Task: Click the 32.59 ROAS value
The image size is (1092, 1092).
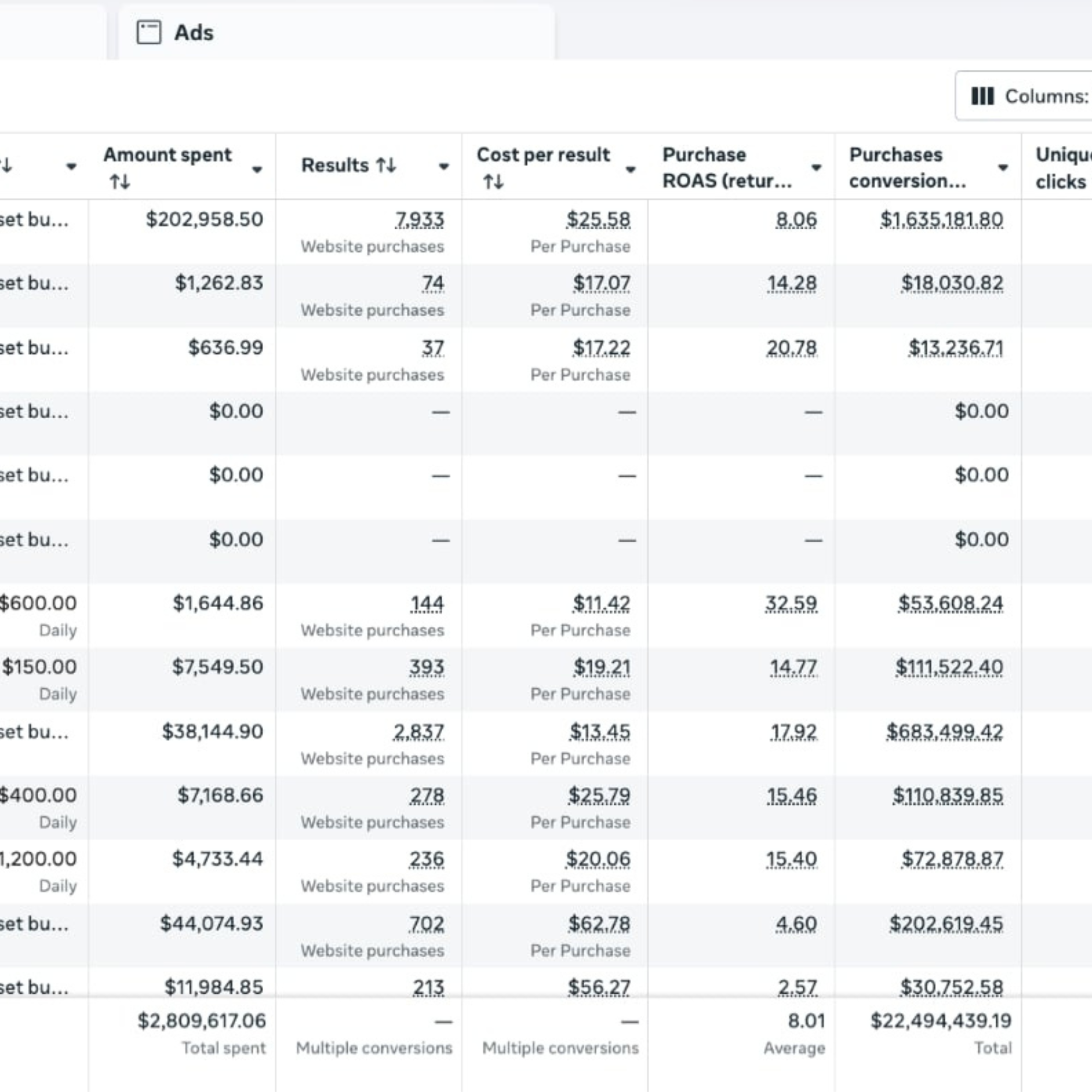Action: (791, 604)
